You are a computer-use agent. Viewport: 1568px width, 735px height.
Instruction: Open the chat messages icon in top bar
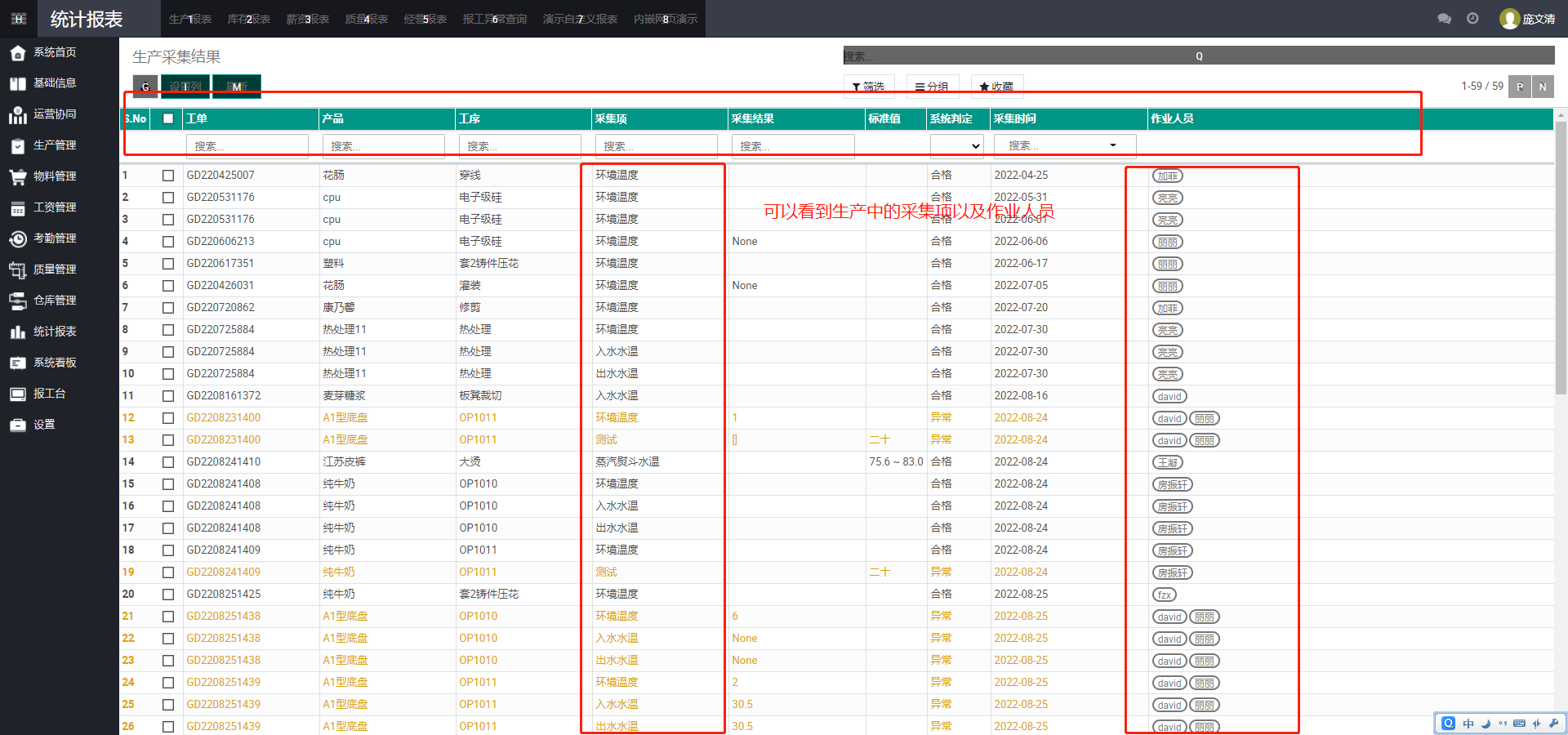point(1444,19)
